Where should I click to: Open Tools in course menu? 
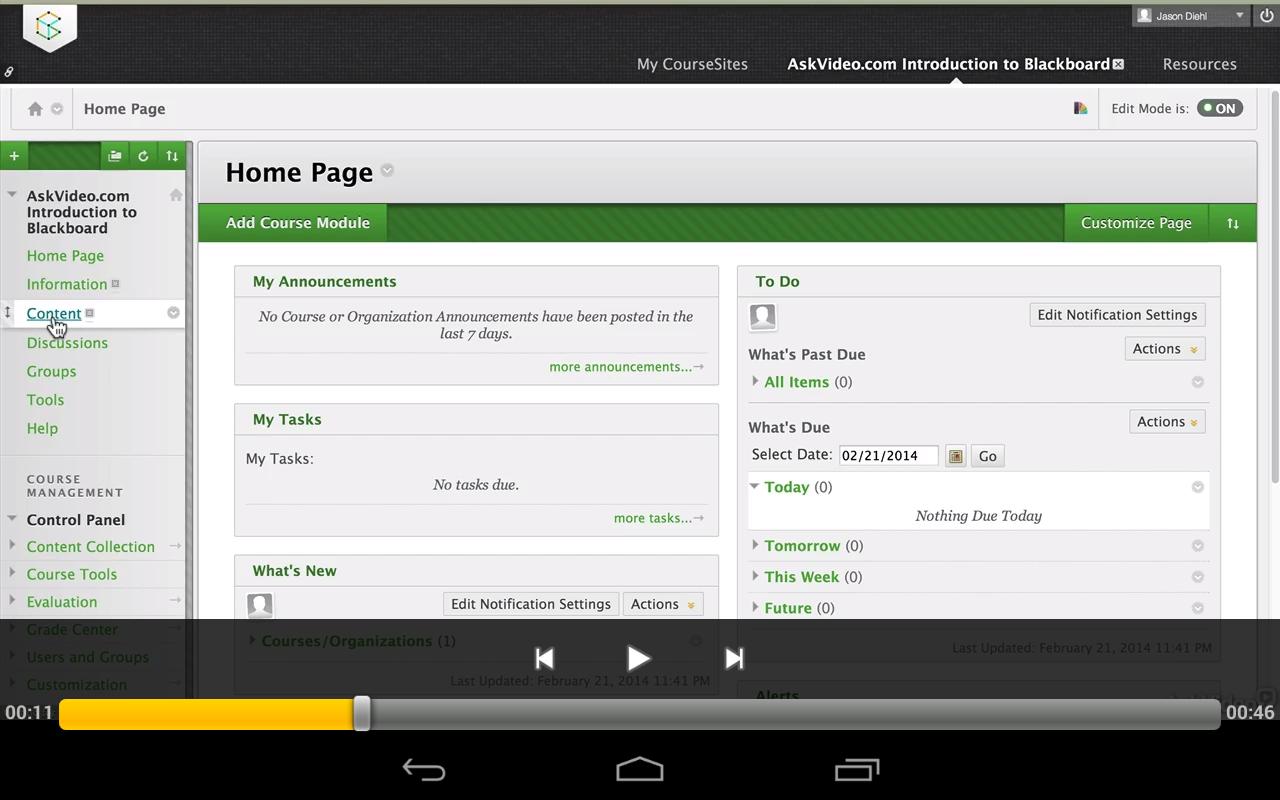point(45,399)
